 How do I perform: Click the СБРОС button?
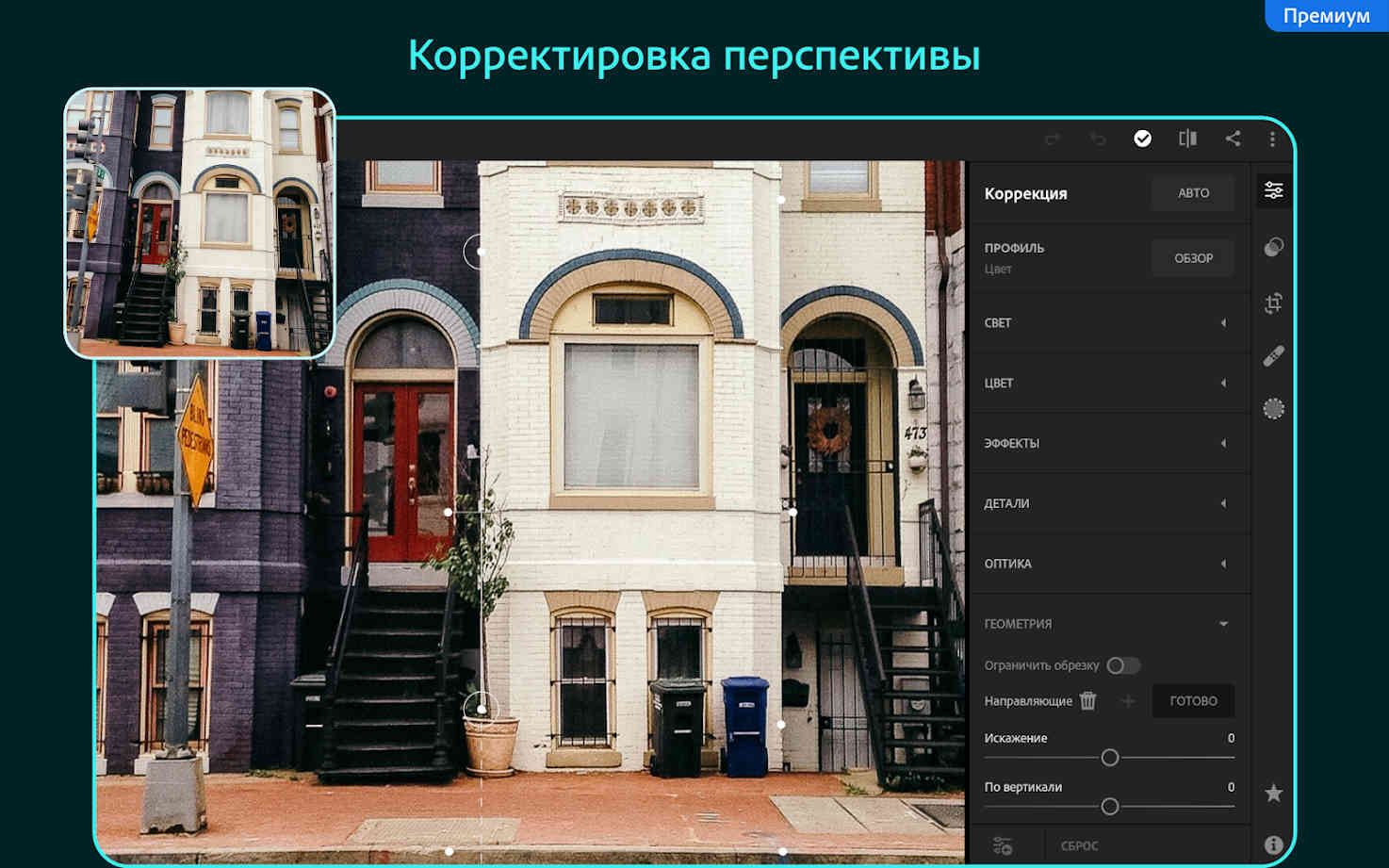point(1080,846)
